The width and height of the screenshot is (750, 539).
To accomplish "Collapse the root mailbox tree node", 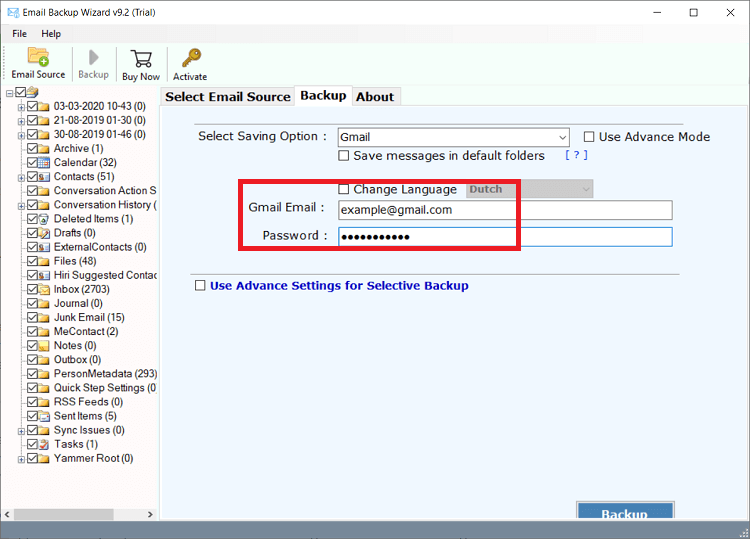I will 10,93.
